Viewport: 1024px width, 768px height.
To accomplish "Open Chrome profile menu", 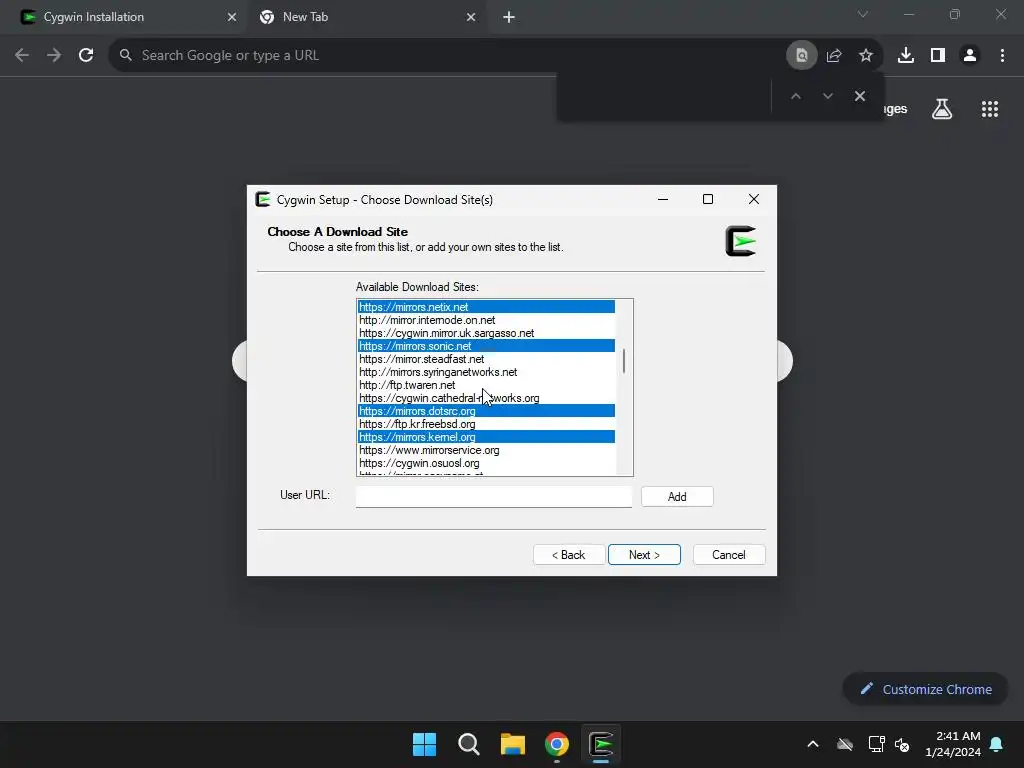I will pyautogui.click(x=970, y=56).
